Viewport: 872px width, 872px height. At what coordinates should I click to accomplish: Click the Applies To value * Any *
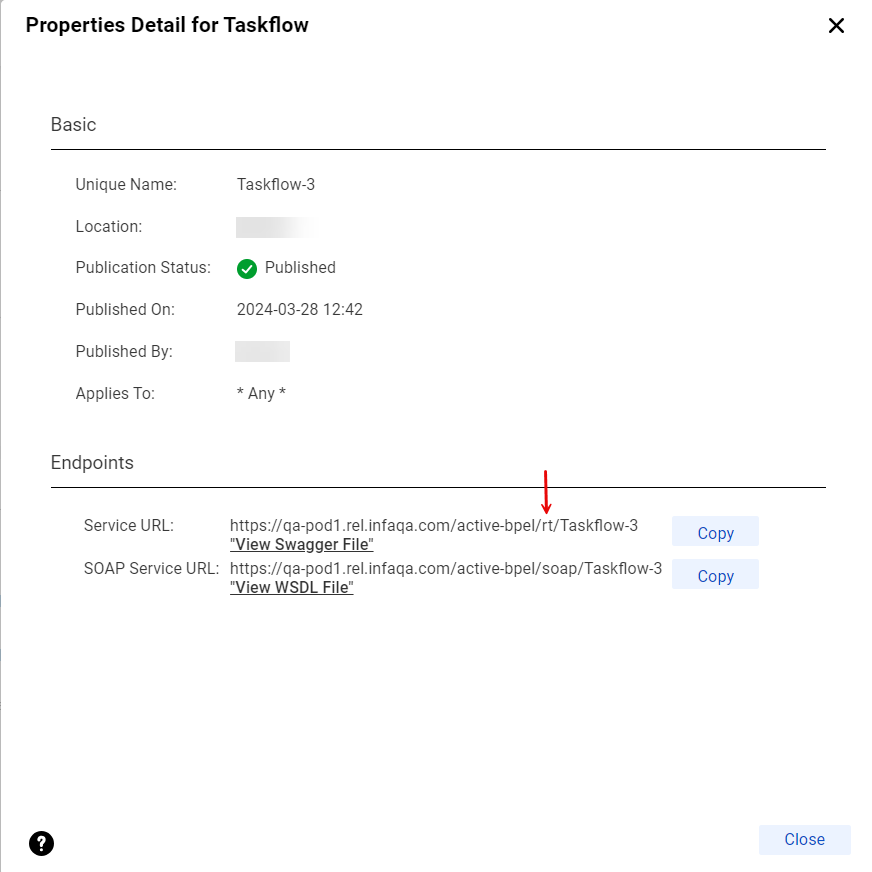261,393
